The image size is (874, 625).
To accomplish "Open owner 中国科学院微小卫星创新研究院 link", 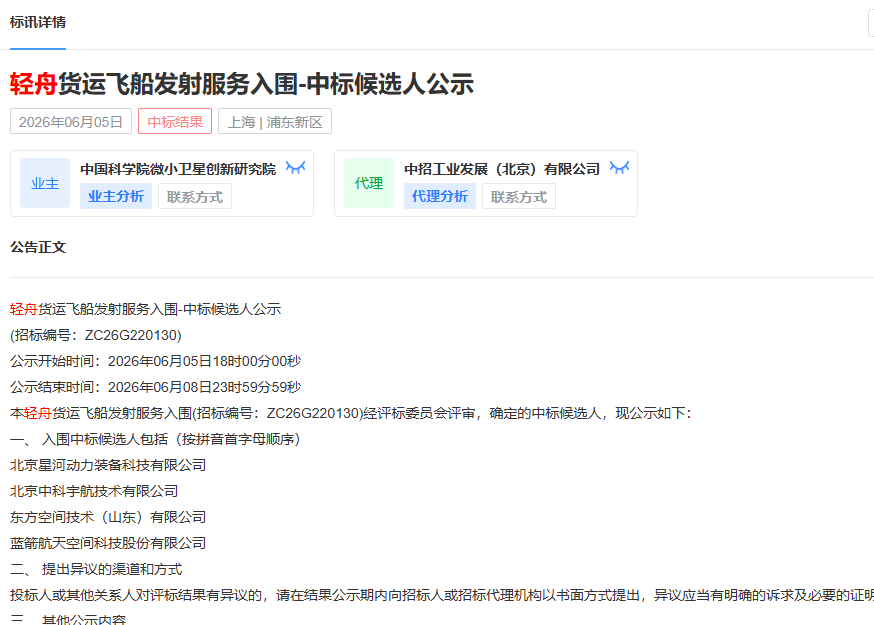I will 178,169.
